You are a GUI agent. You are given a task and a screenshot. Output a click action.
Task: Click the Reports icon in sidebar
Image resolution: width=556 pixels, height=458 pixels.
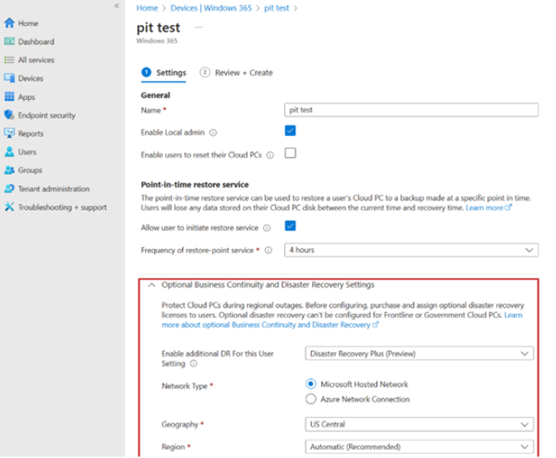9,133
